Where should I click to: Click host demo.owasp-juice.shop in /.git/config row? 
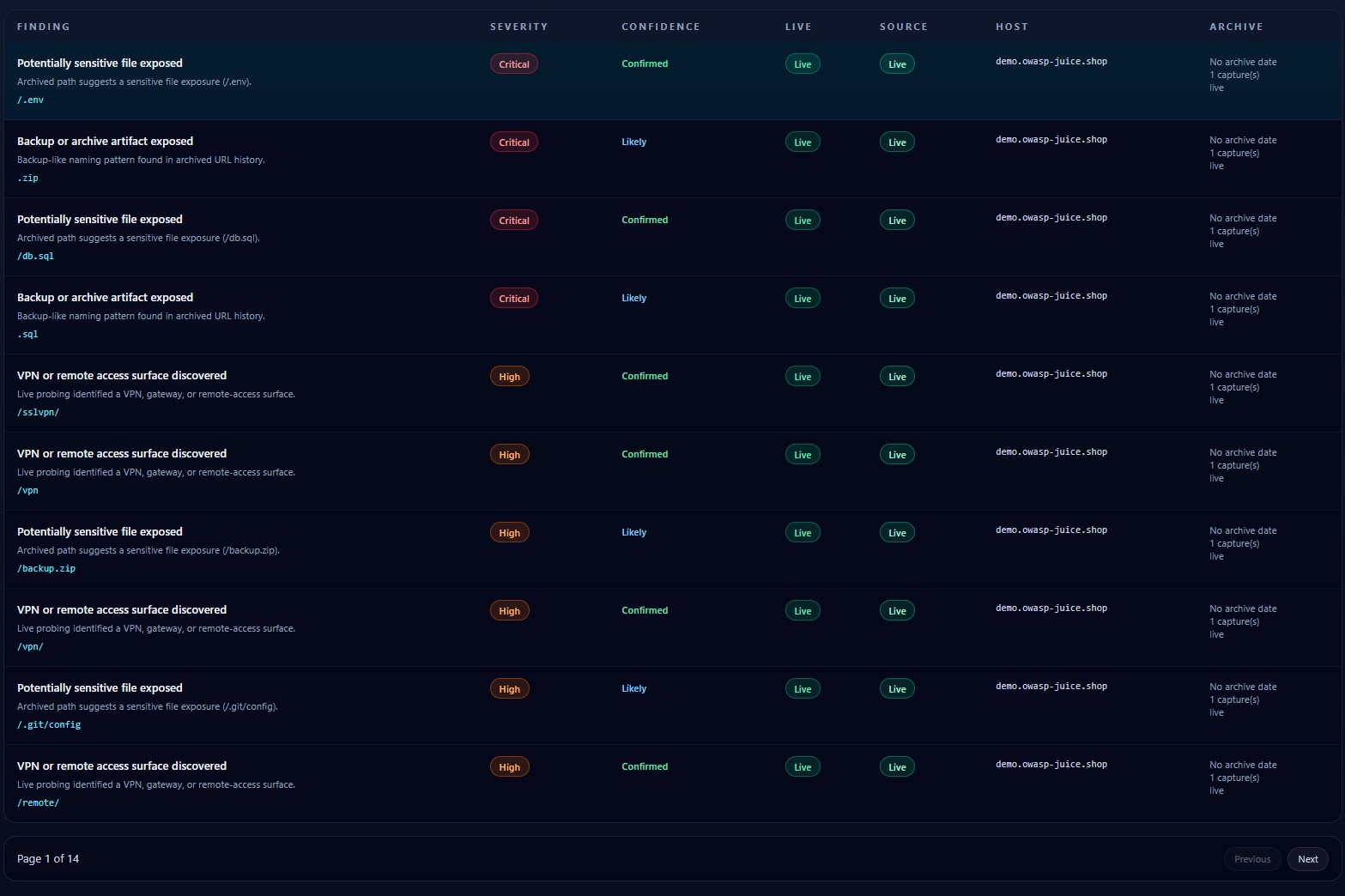click(1051, 687)
